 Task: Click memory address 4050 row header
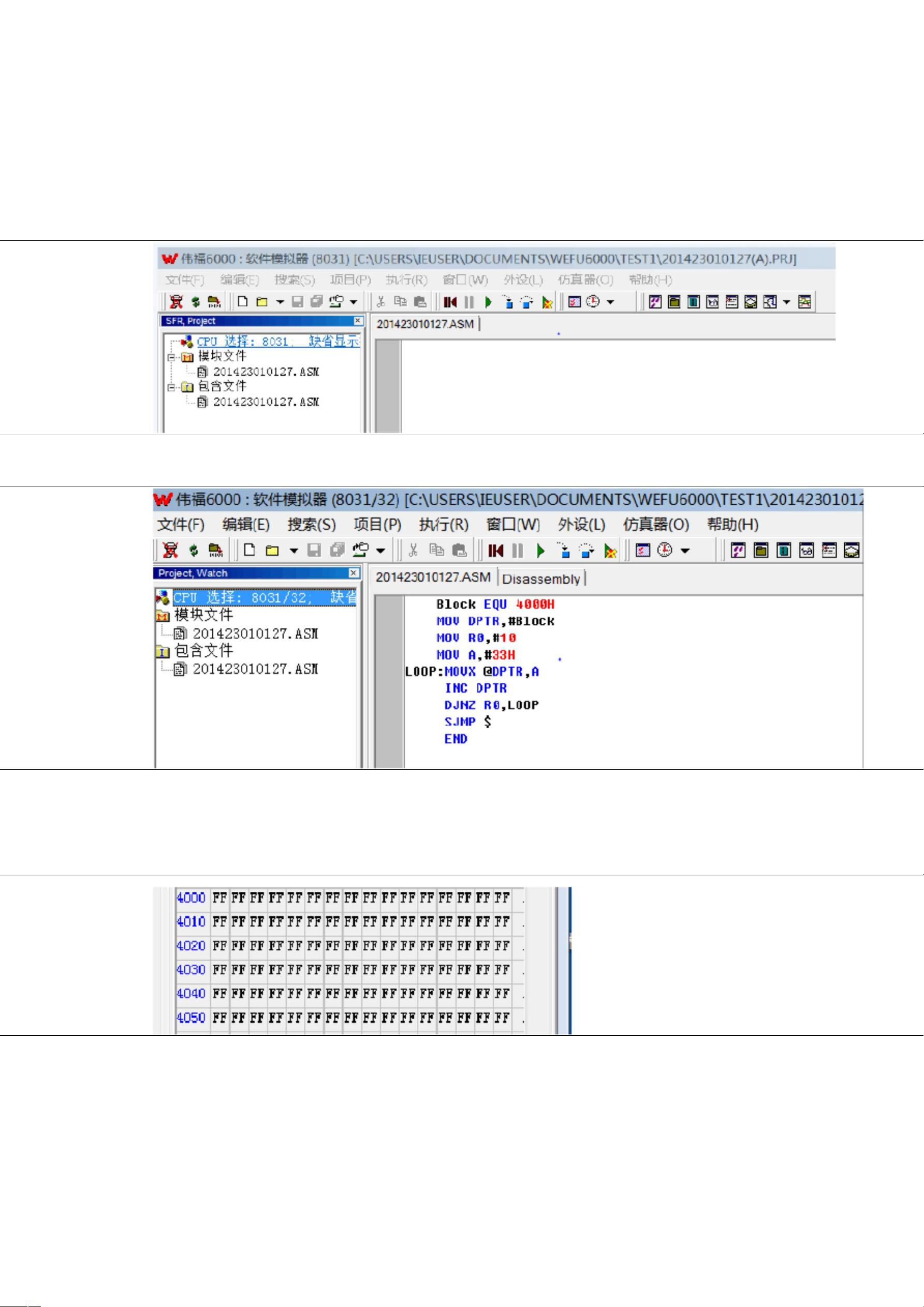point(192,1017)
